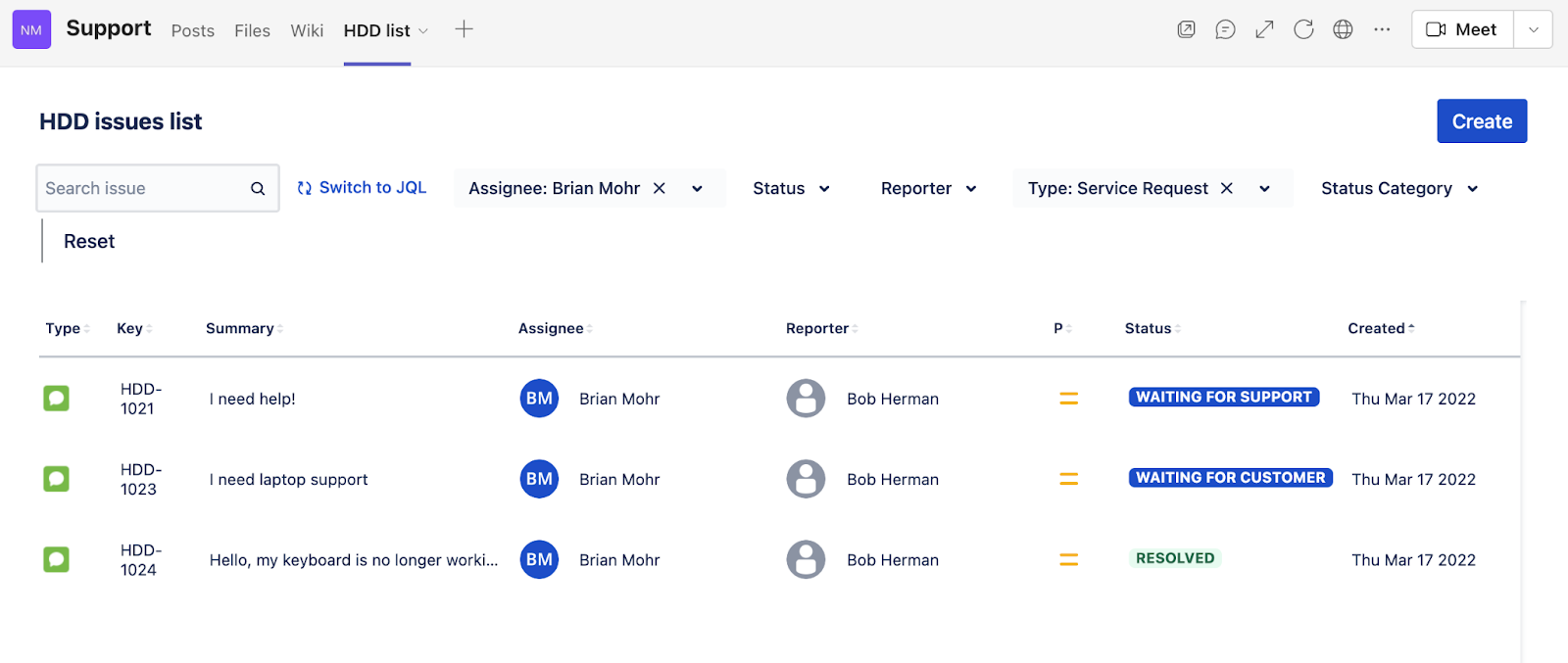Reload the HDD list tab
This screenshot has height=663, width=1568.
pos(1303,29)
